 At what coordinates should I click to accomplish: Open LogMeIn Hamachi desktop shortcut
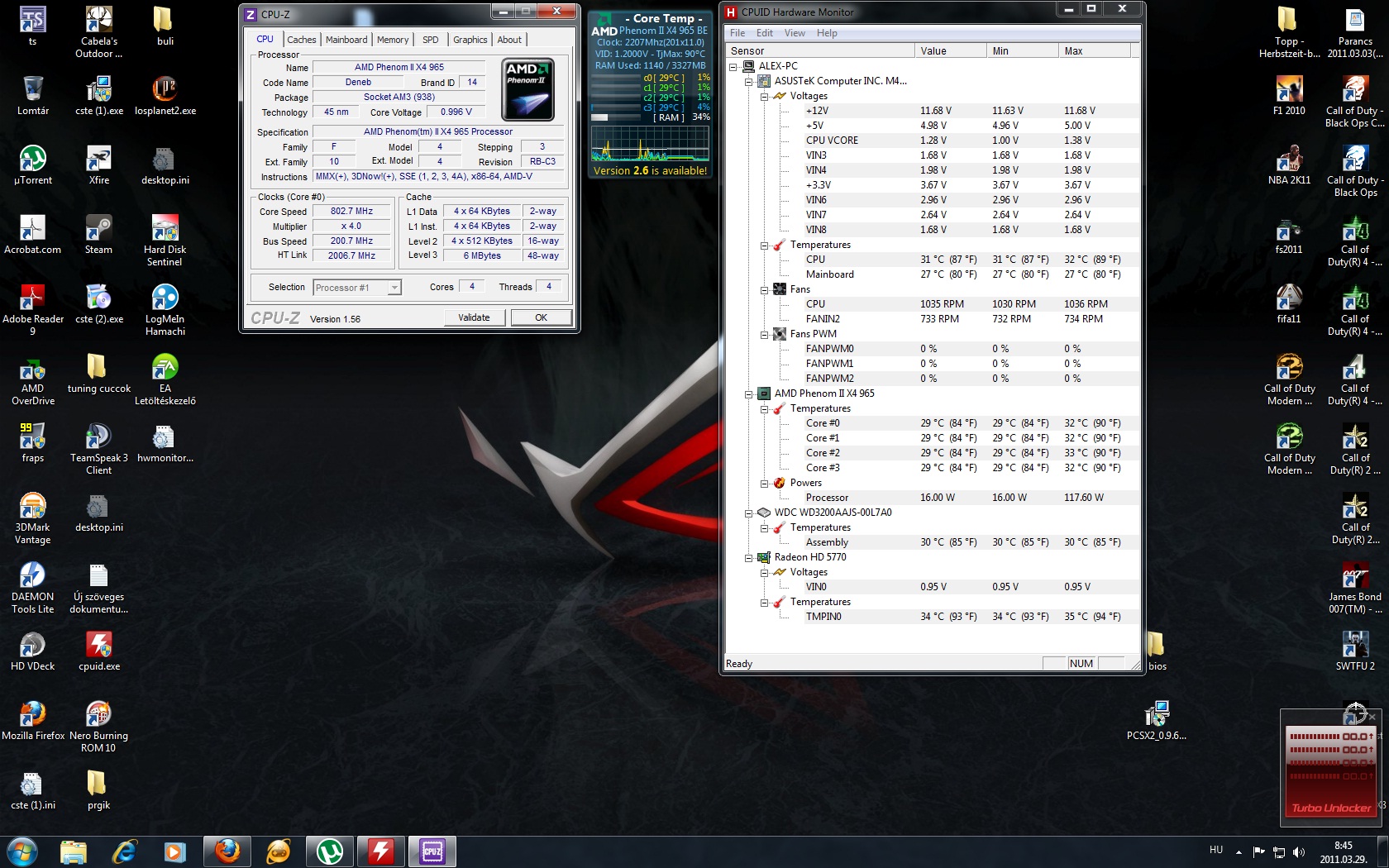point(165,310)
